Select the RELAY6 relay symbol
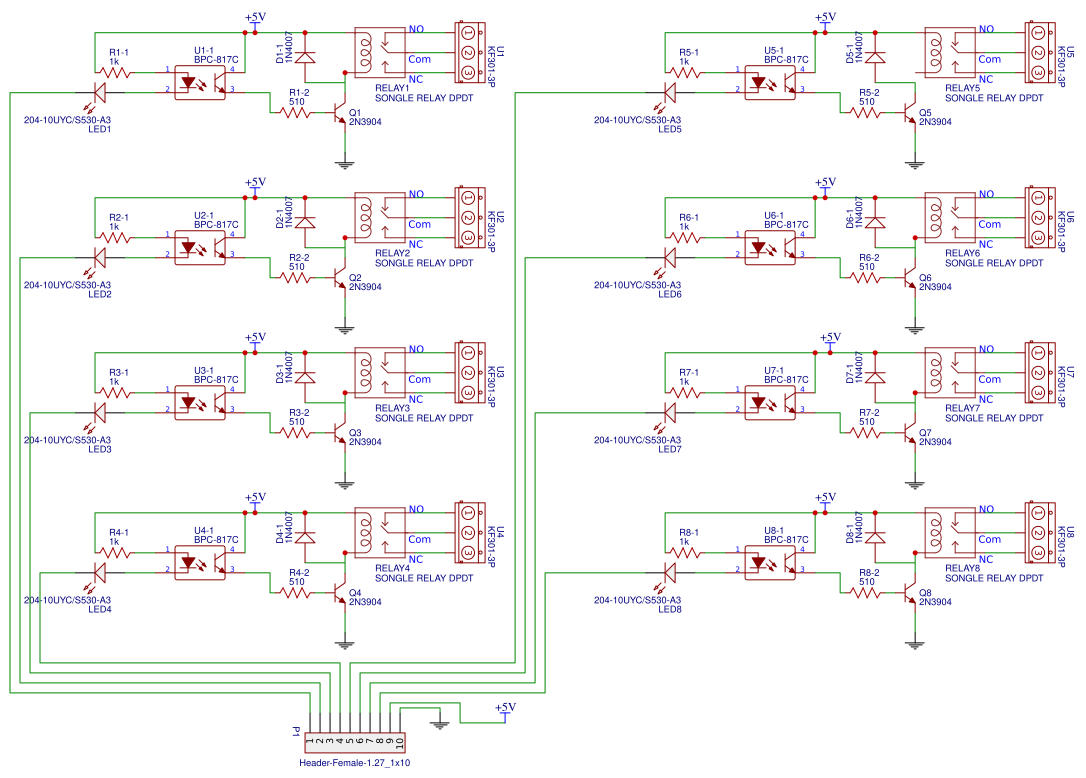This screenshot has width=1086, height=778. coord(950,217)
